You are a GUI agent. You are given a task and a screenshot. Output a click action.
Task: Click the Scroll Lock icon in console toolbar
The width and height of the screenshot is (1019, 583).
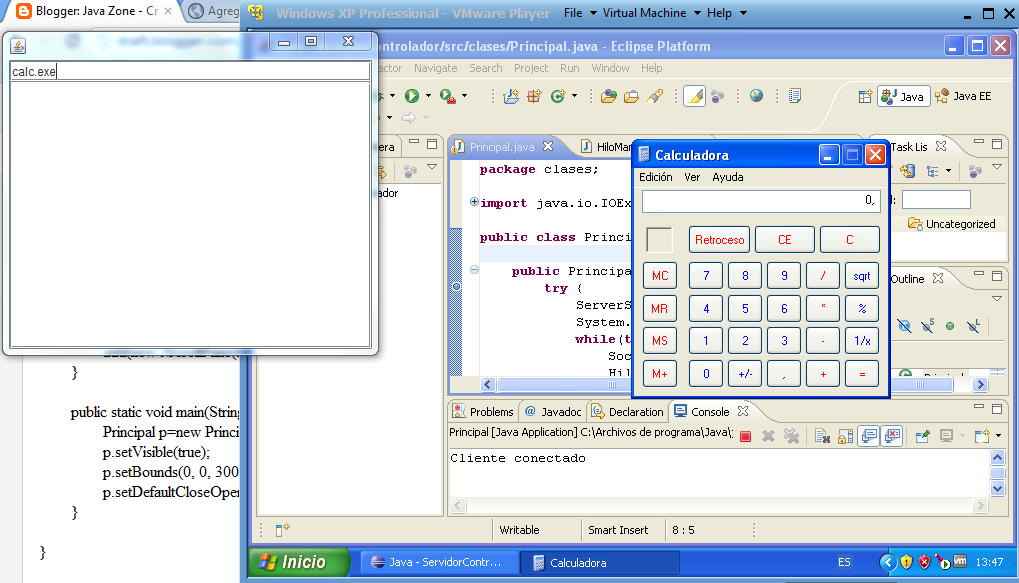pyautogui.click(x=845, y=436)
